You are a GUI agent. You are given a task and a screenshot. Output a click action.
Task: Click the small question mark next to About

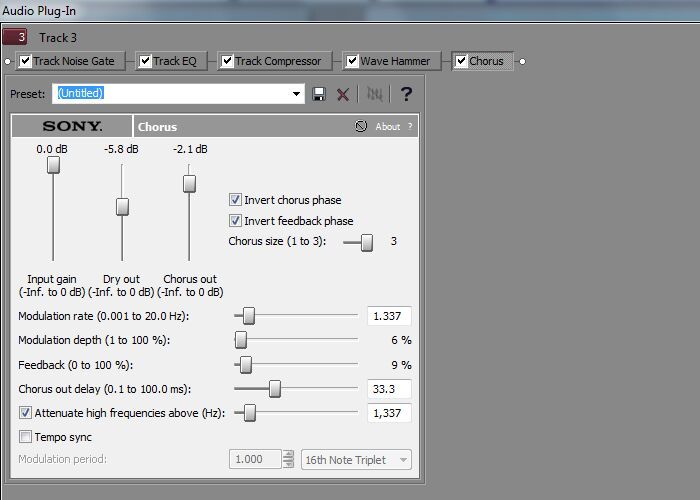409,127
